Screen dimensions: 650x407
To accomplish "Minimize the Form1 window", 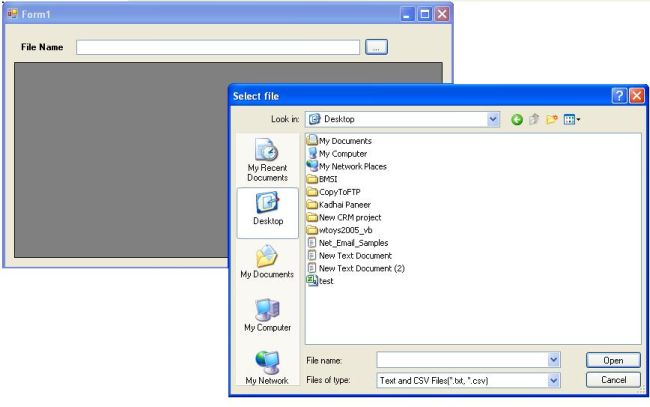I will click(x=407, y=15).
